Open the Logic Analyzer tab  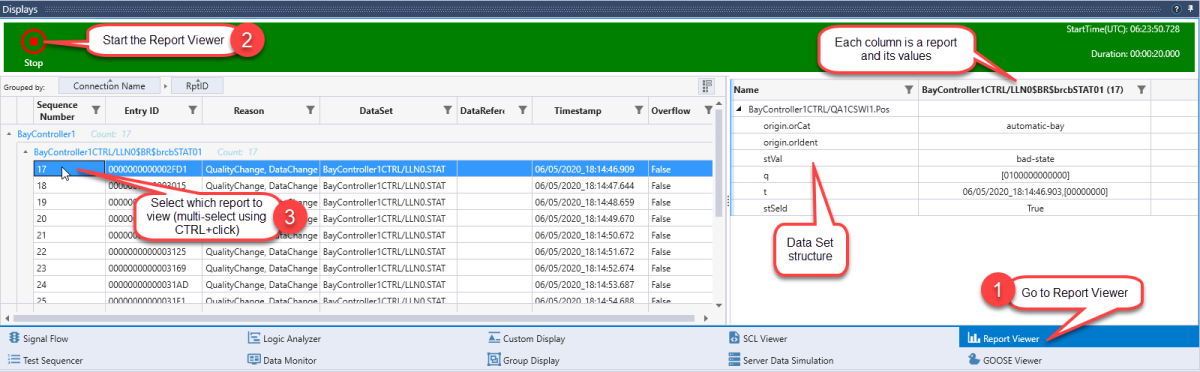tap(284, 338)
